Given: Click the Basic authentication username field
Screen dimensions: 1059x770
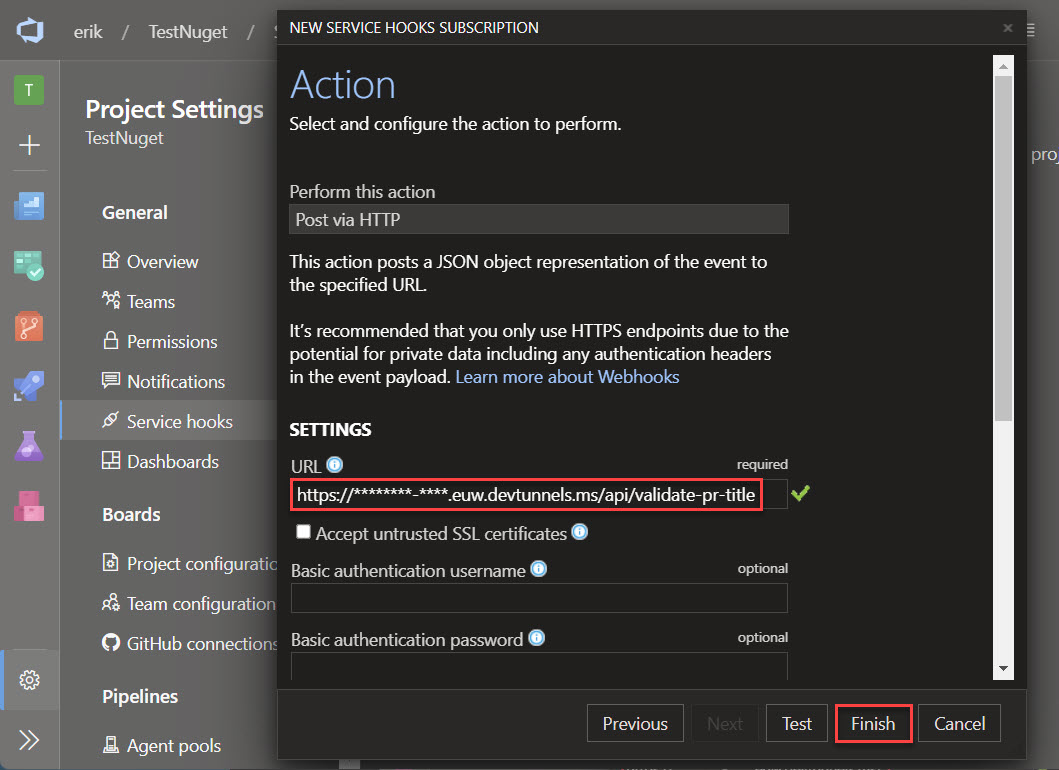Looking at the screenshot, I should click(x=539, y=598).
